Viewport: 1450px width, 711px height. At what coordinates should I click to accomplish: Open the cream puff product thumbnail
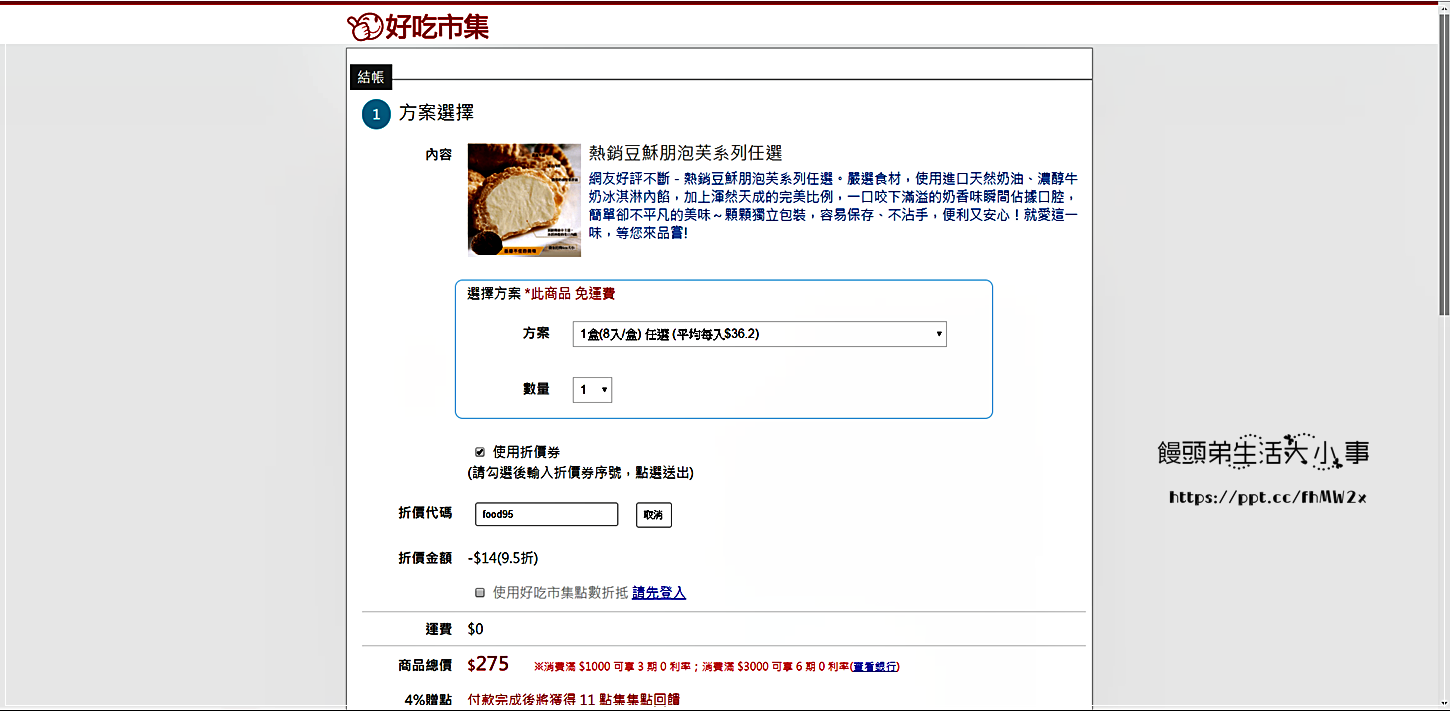coord(524,200)
